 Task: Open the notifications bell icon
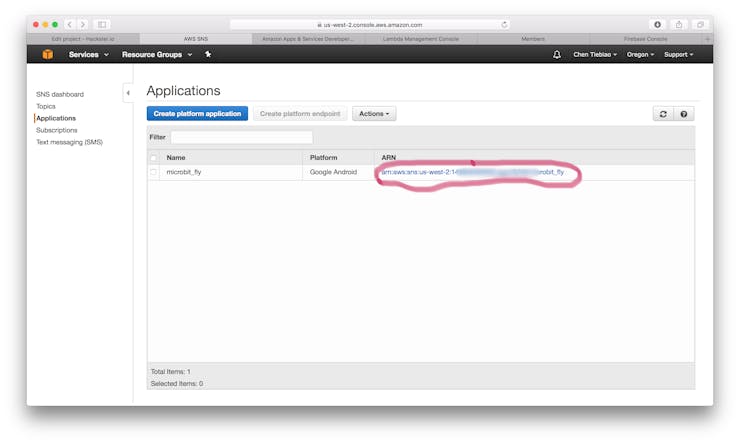click(557, 55)
